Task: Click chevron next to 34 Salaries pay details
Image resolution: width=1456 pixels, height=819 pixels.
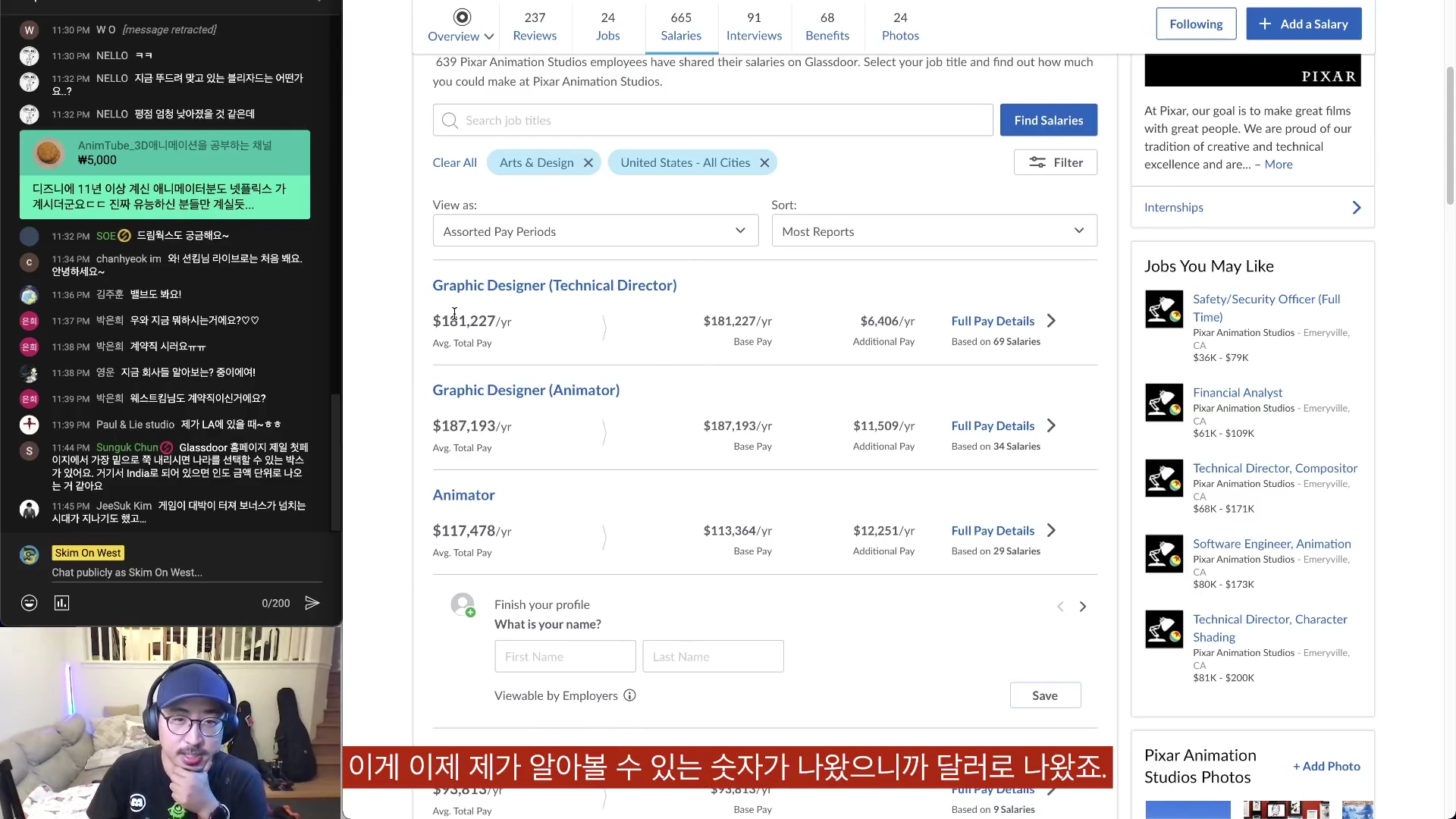Action: point(1051,425)
